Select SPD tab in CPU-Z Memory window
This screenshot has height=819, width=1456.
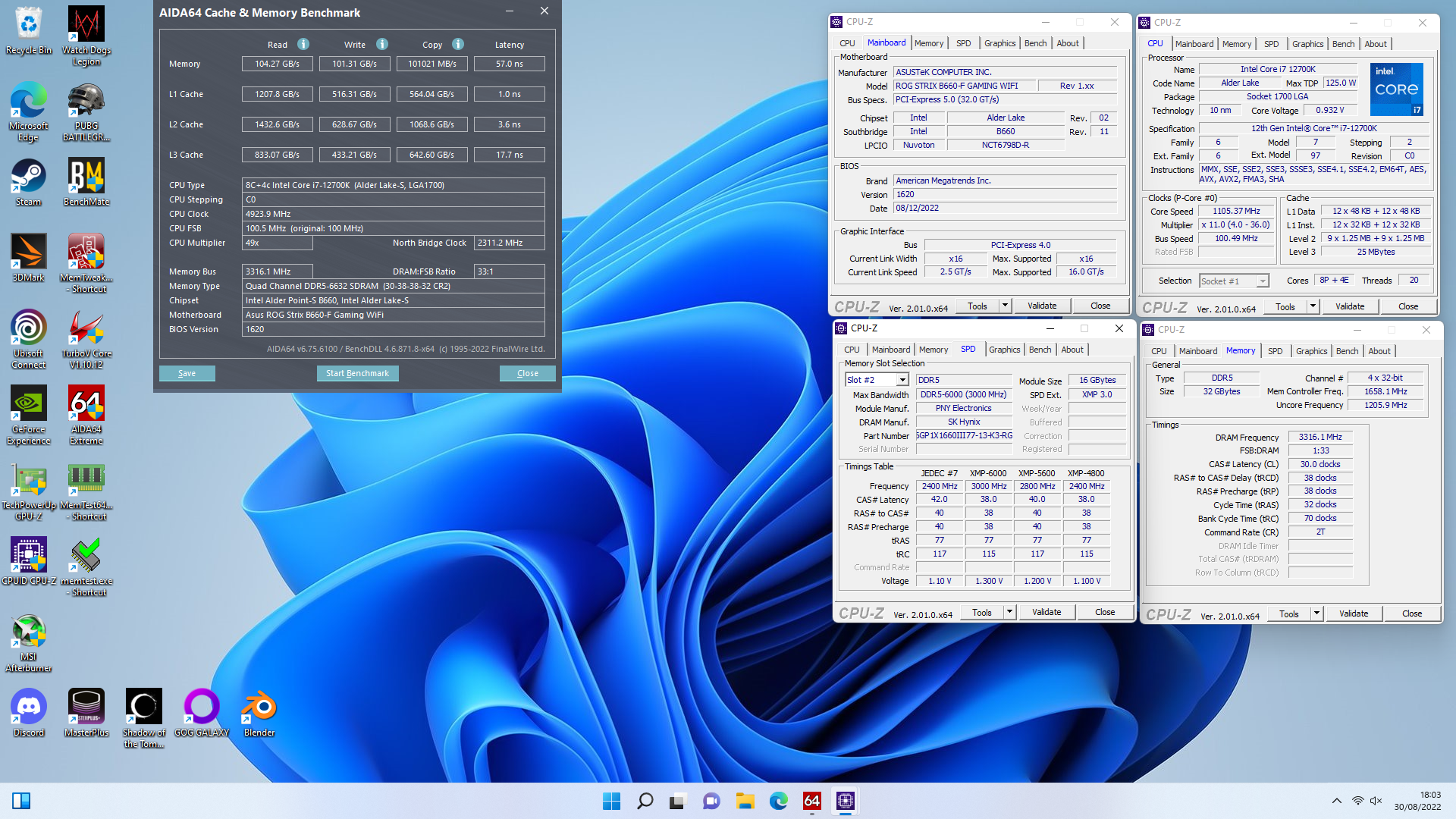click(x=1275, y=351)
